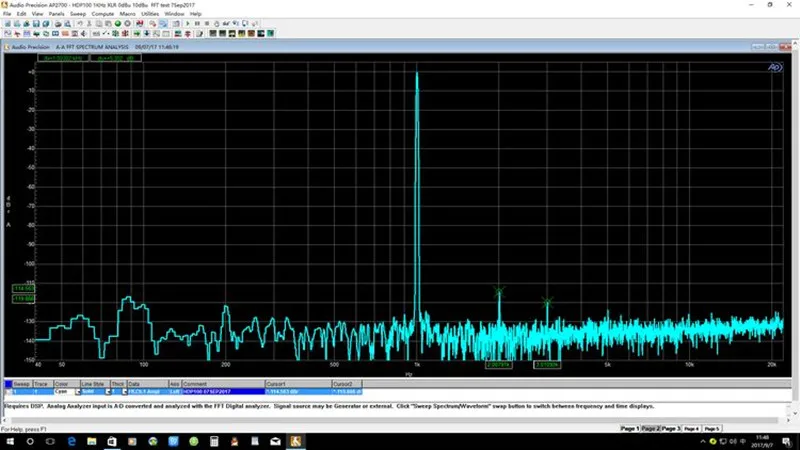Open the Macro menu
This screenshot has width=800, height=450.
click(128, 14)
